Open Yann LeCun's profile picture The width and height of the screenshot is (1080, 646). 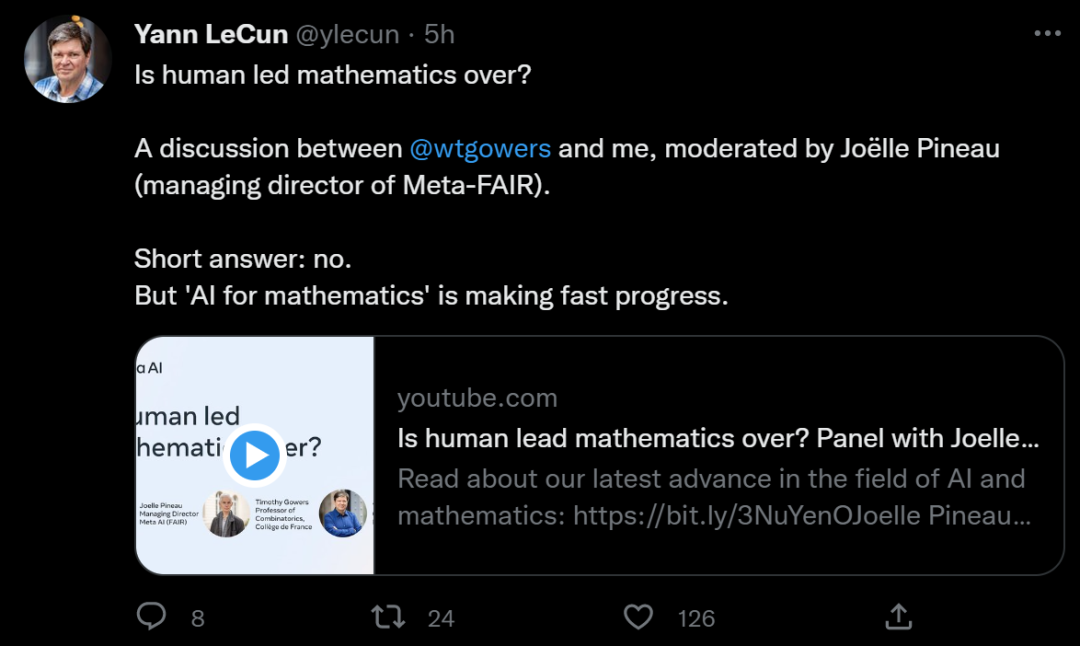tap(68, 60)
